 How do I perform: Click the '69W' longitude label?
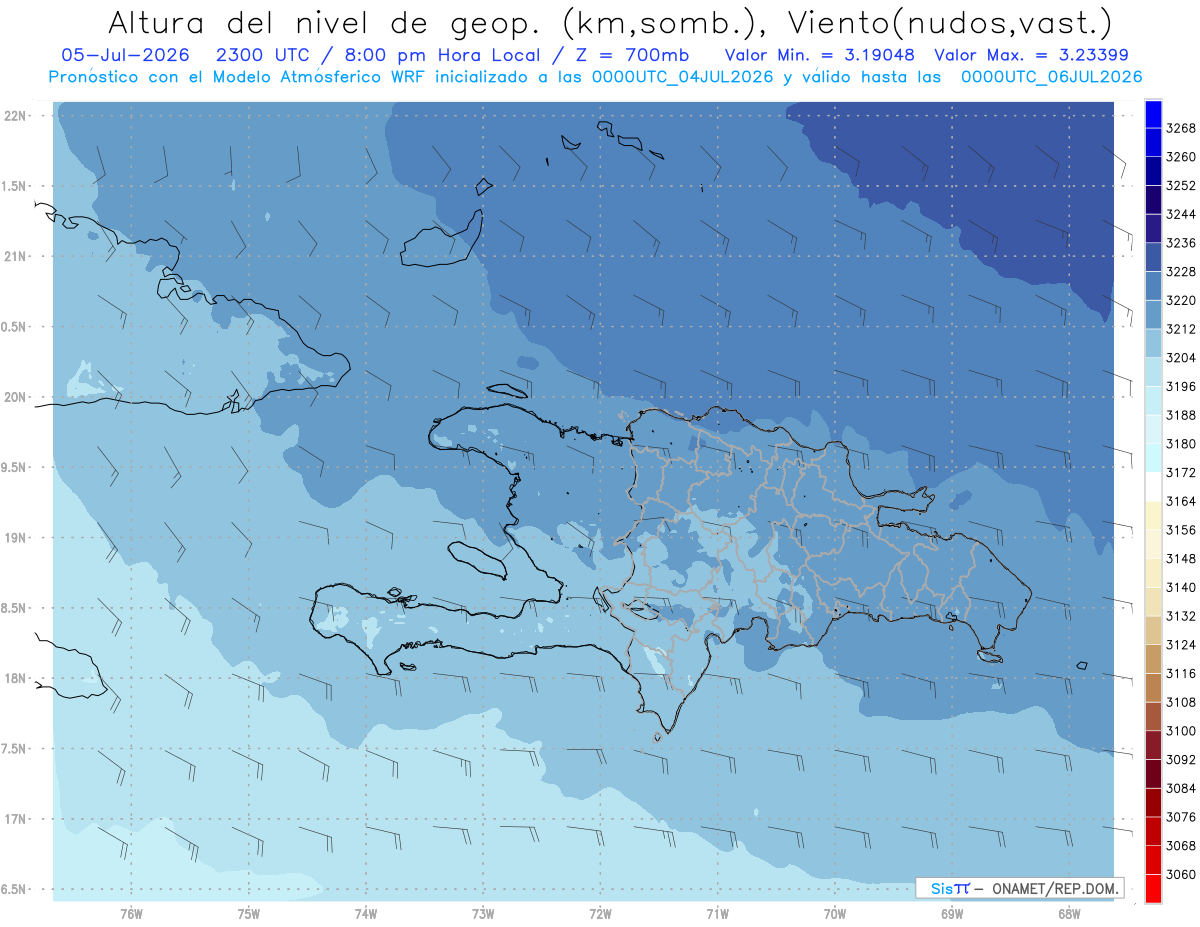pos(952,913)
